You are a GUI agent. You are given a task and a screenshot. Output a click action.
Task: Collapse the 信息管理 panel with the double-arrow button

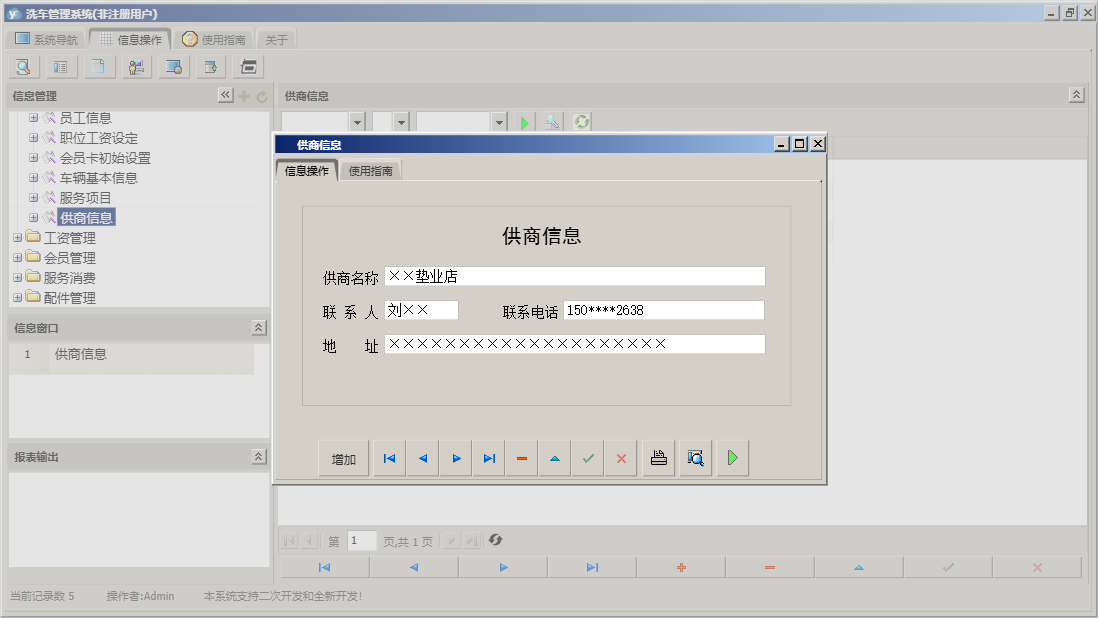(225, 95)
